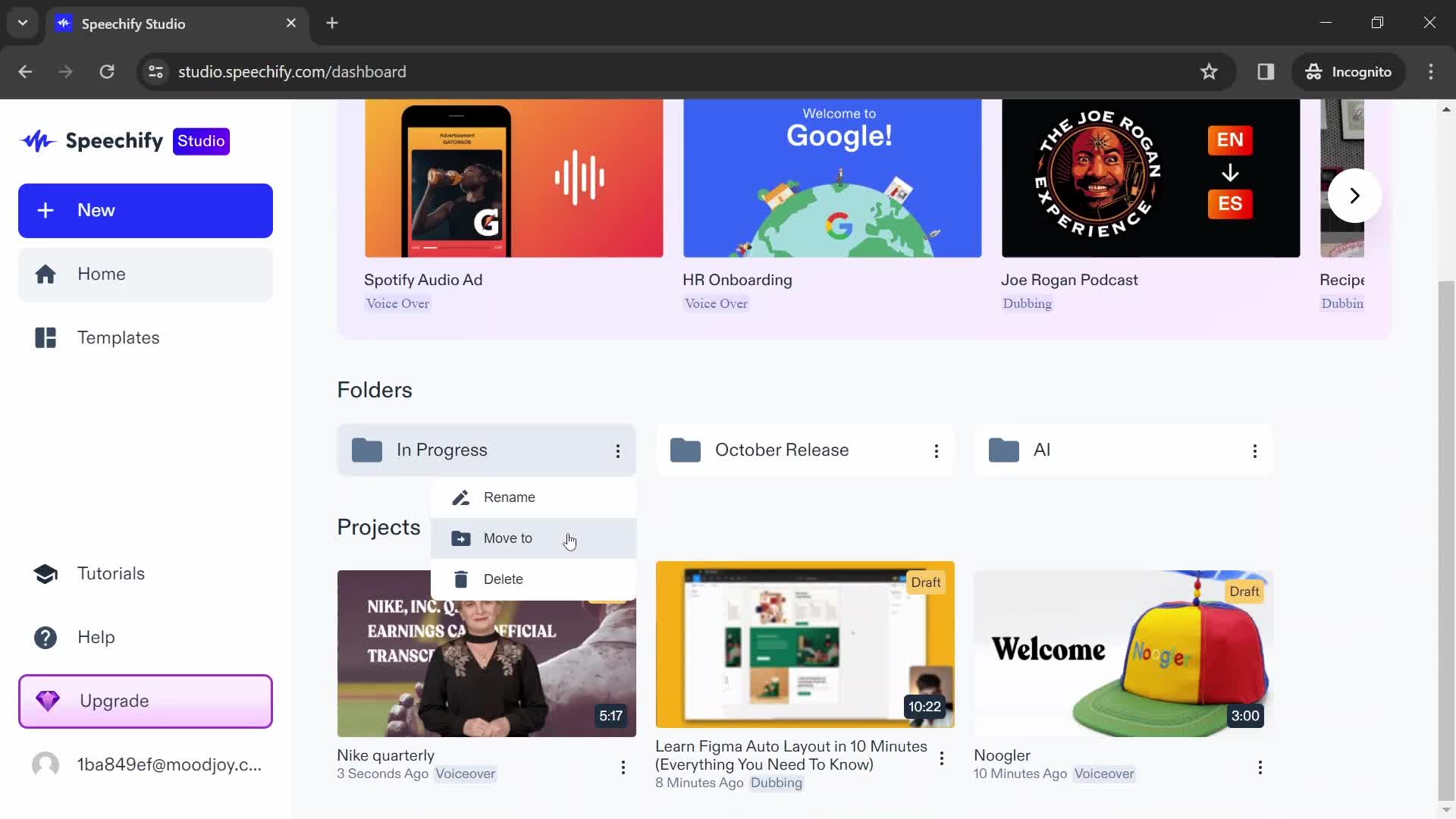Click the Plus icon on New button
This screenshot has height=819, width=1456.
[45, 211]
